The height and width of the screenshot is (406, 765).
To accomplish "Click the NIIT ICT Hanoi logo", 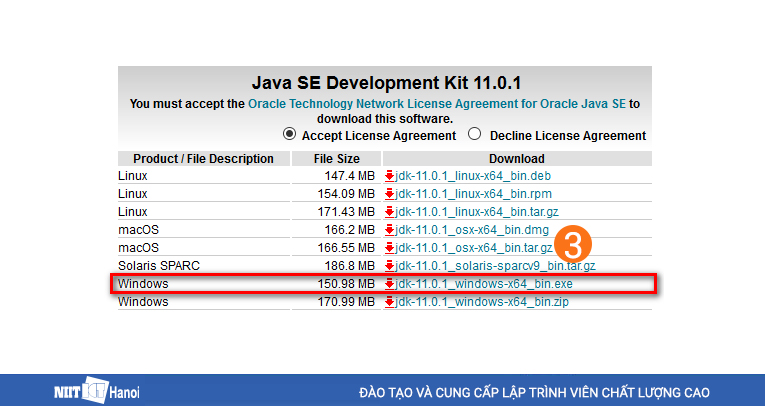I will click(97, 391).
